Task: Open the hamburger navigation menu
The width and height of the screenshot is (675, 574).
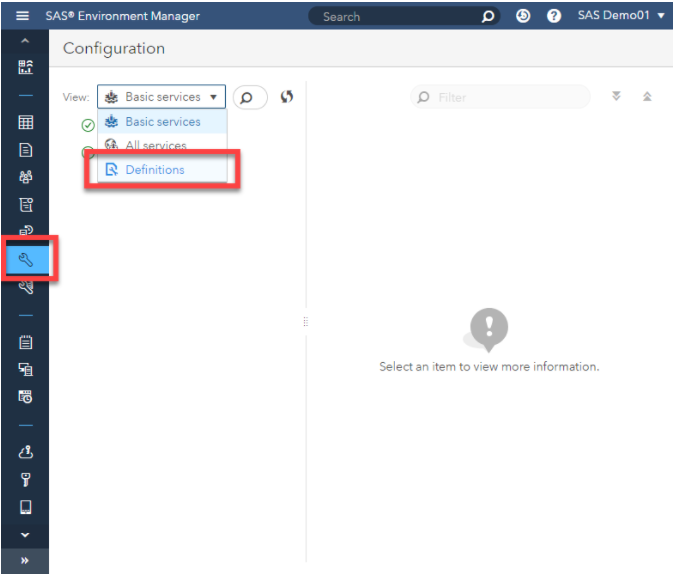Action: coord(22,16)
